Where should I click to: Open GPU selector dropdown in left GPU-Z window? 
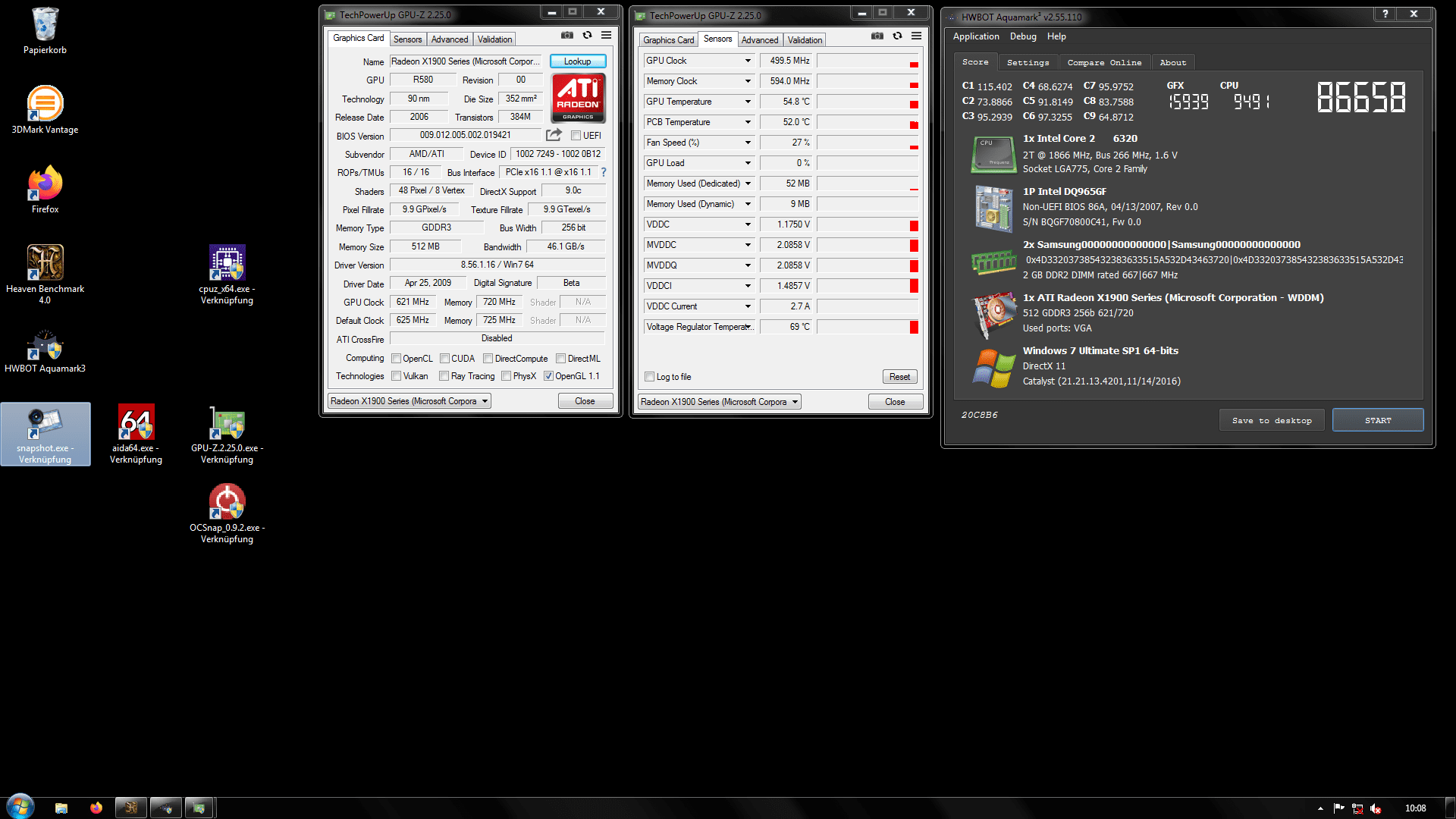click(x=409, y=401)
